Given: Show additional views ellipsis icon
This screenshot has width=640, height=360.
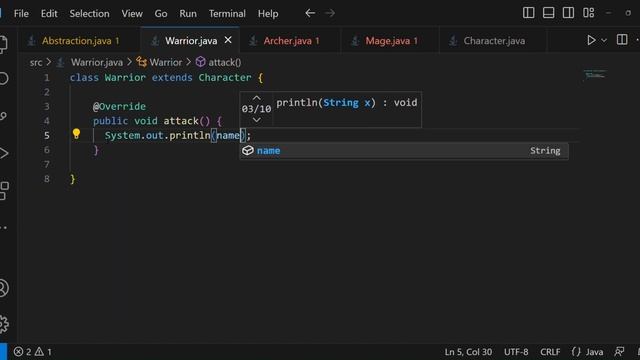Looking at the screenshot, I should [3, 228].
